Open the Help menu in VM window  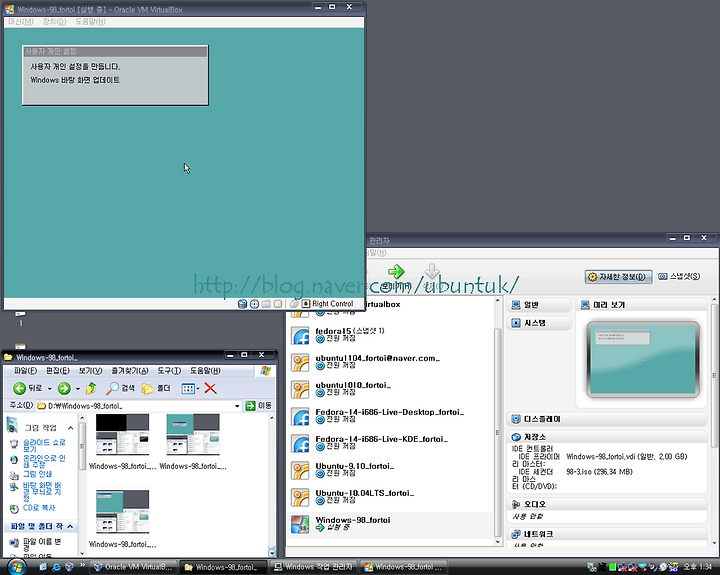tap(90, 22)
